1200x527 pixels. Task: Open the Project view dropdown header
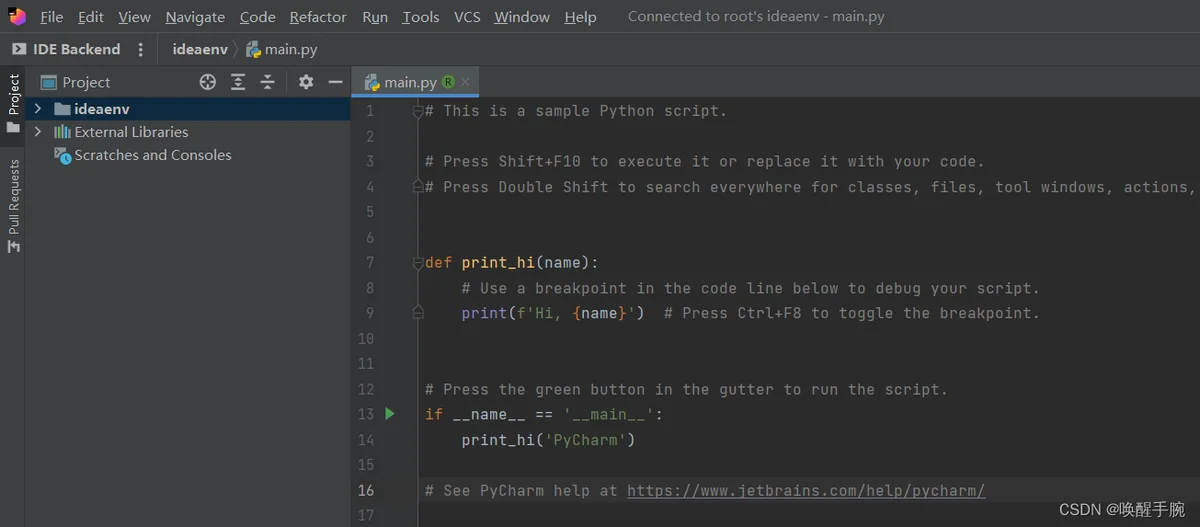coord(76,82)
